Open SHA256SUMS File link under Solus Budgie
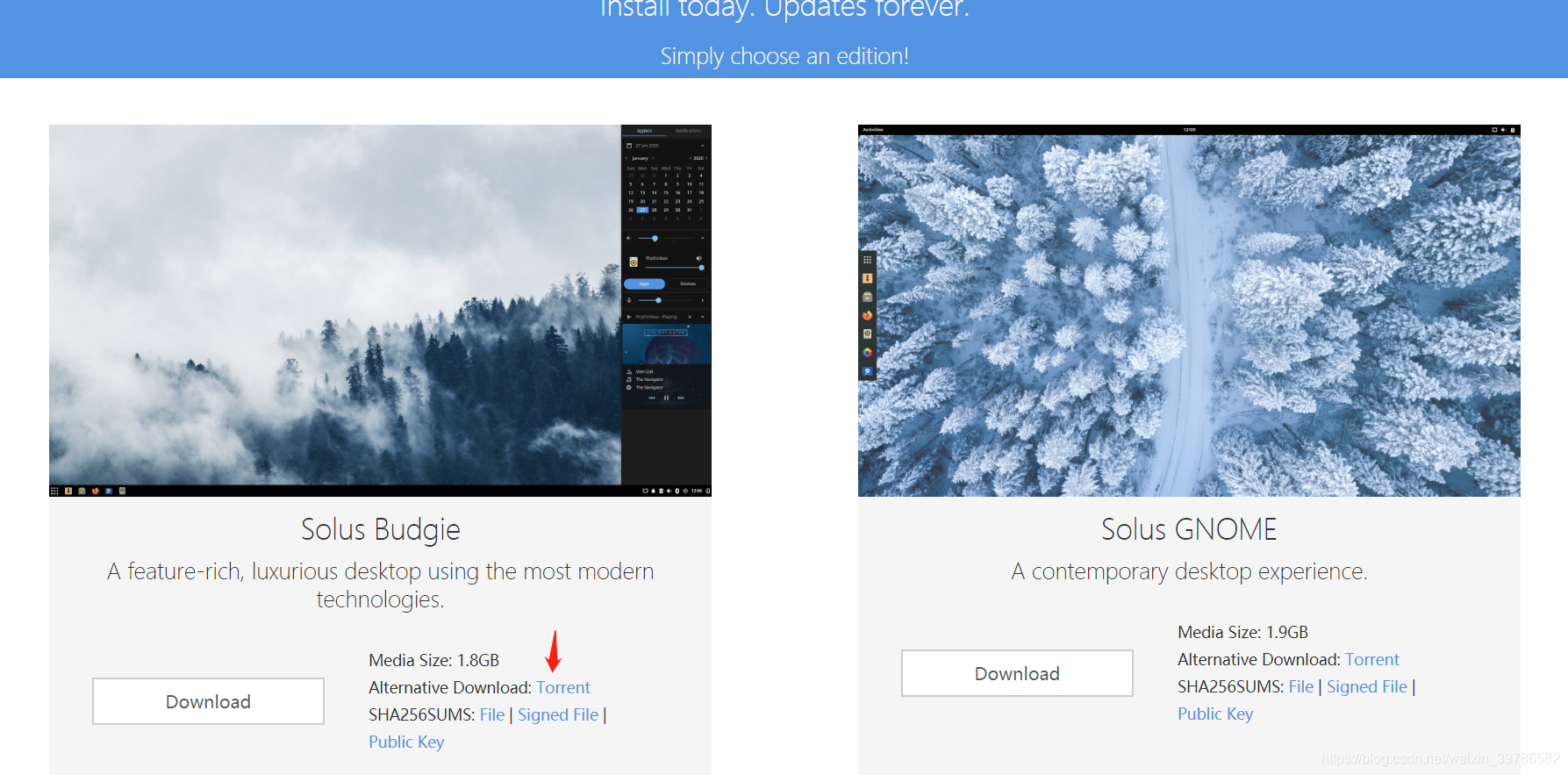Viewport: 1568px width, 775px height. [x=492, y=714]
